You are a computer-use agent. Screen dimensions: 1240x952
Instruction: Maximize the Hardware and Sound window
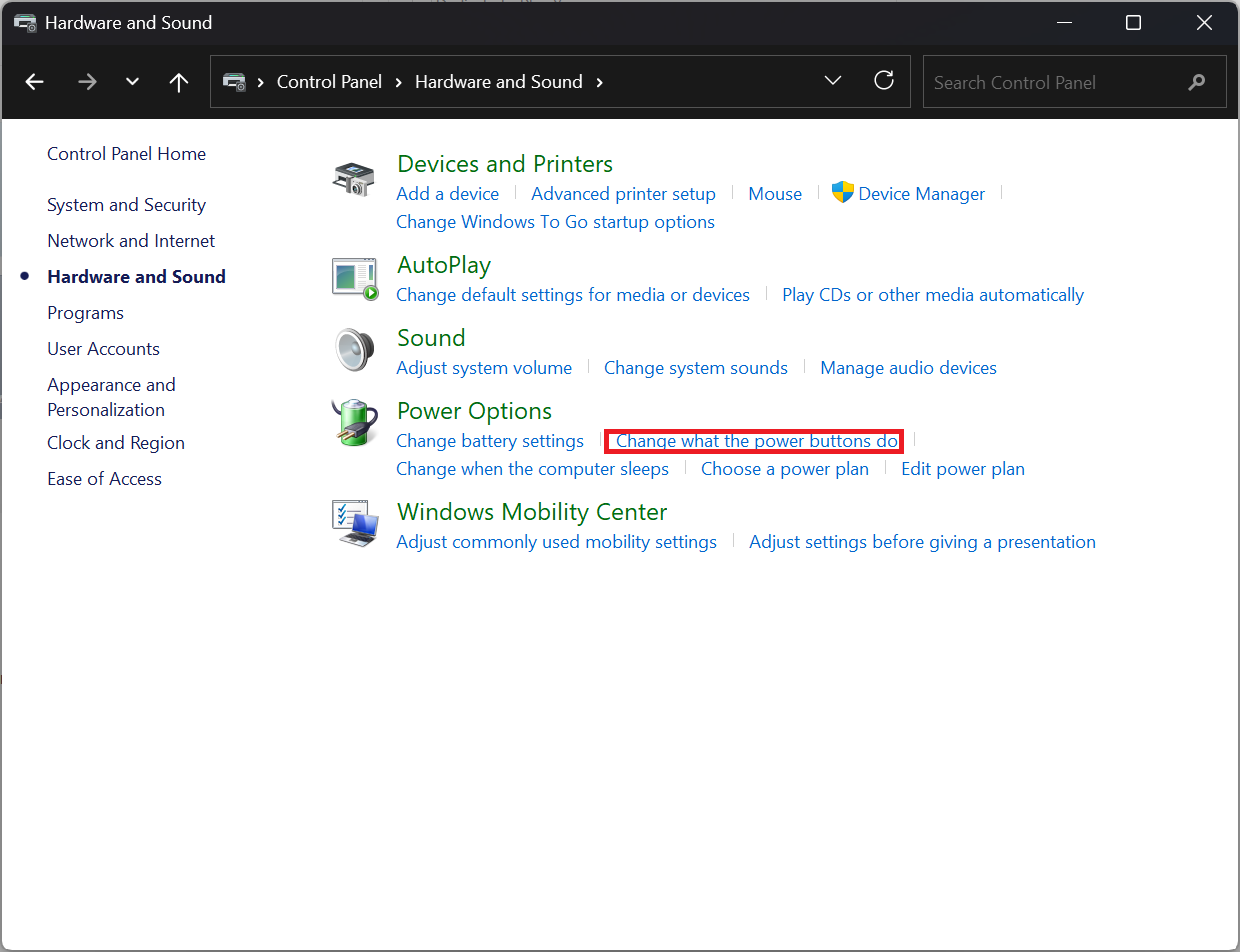point(1133,23)
